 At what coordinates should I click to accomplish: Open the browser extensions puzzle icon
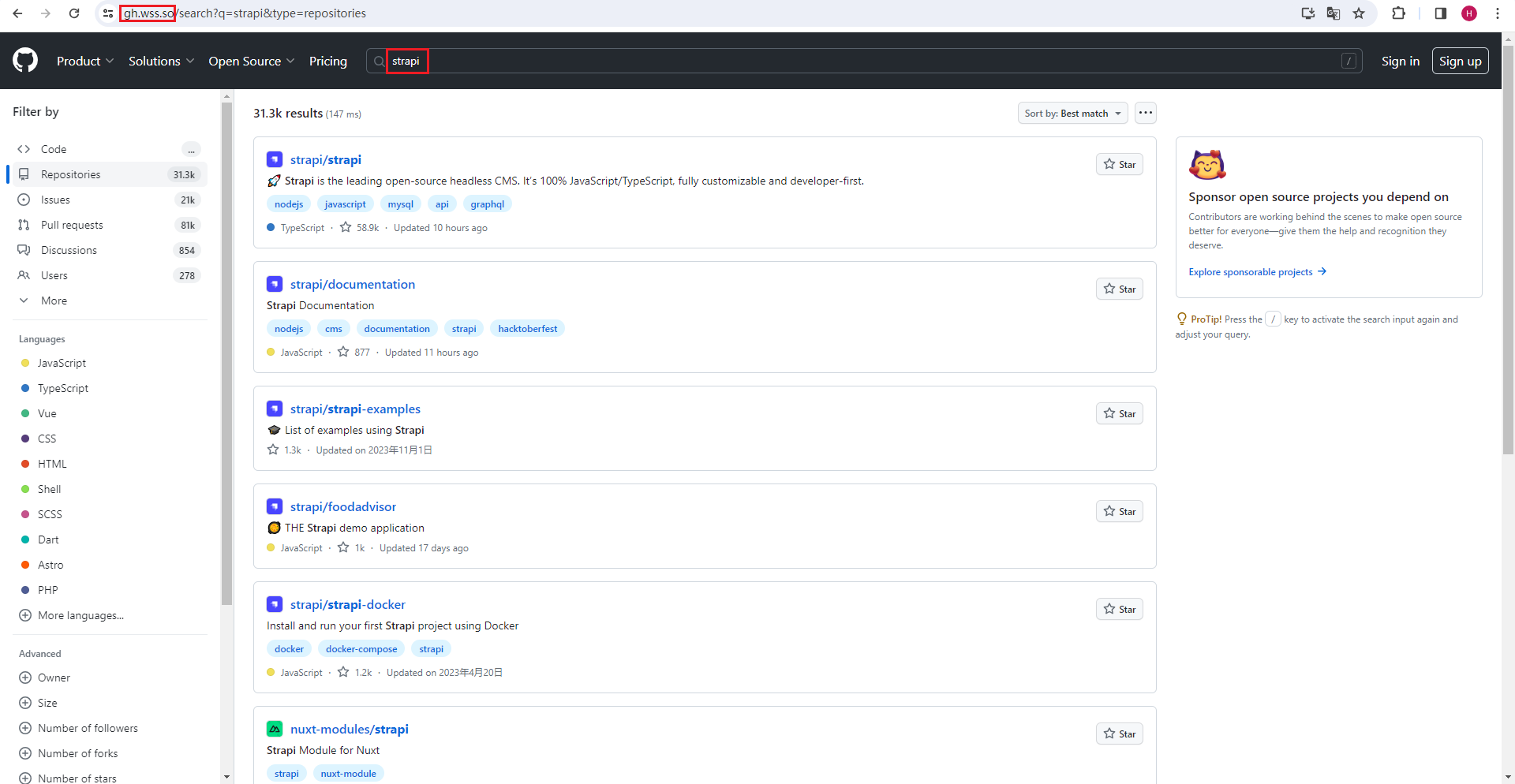point(1399,13)
